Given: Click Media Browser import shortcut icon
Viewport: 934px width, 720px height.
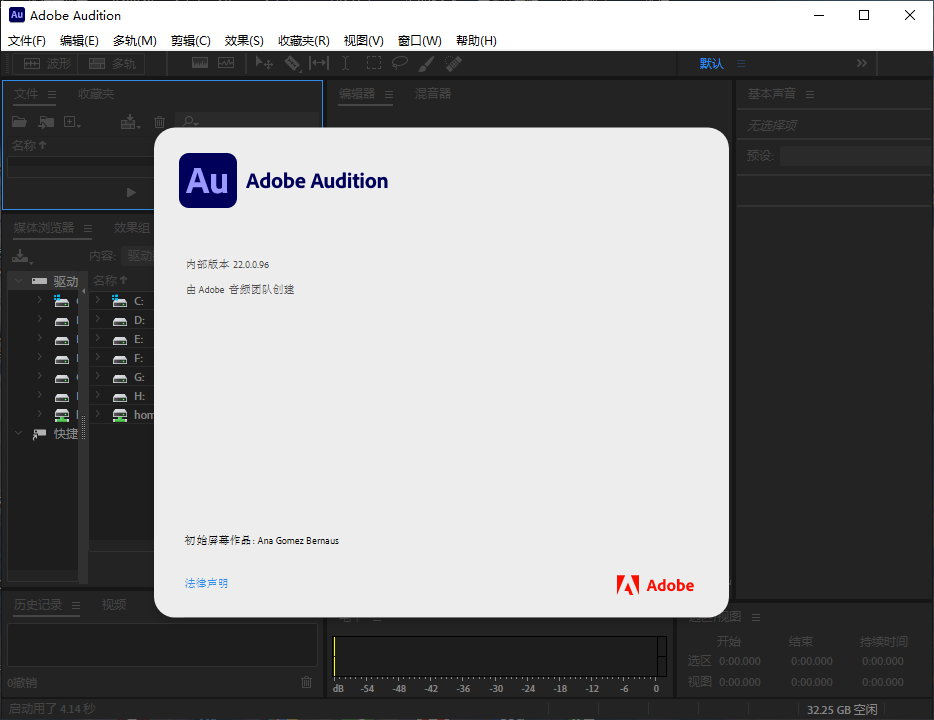Looking at the screenshot, I should click(x=22, y=257).
